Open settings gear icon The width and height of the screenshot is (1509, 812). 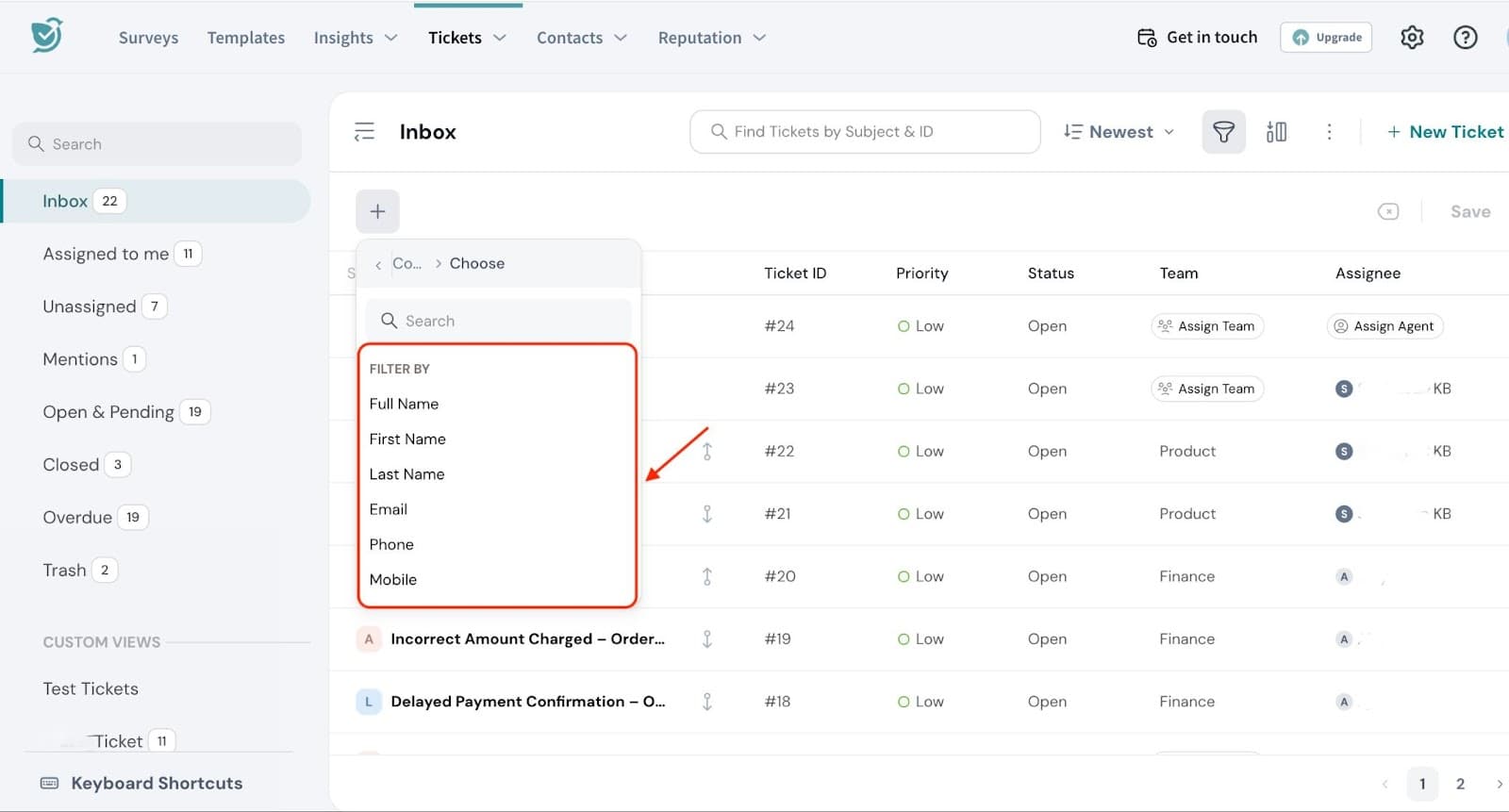pyautogui.click(x=1411, y=38)
